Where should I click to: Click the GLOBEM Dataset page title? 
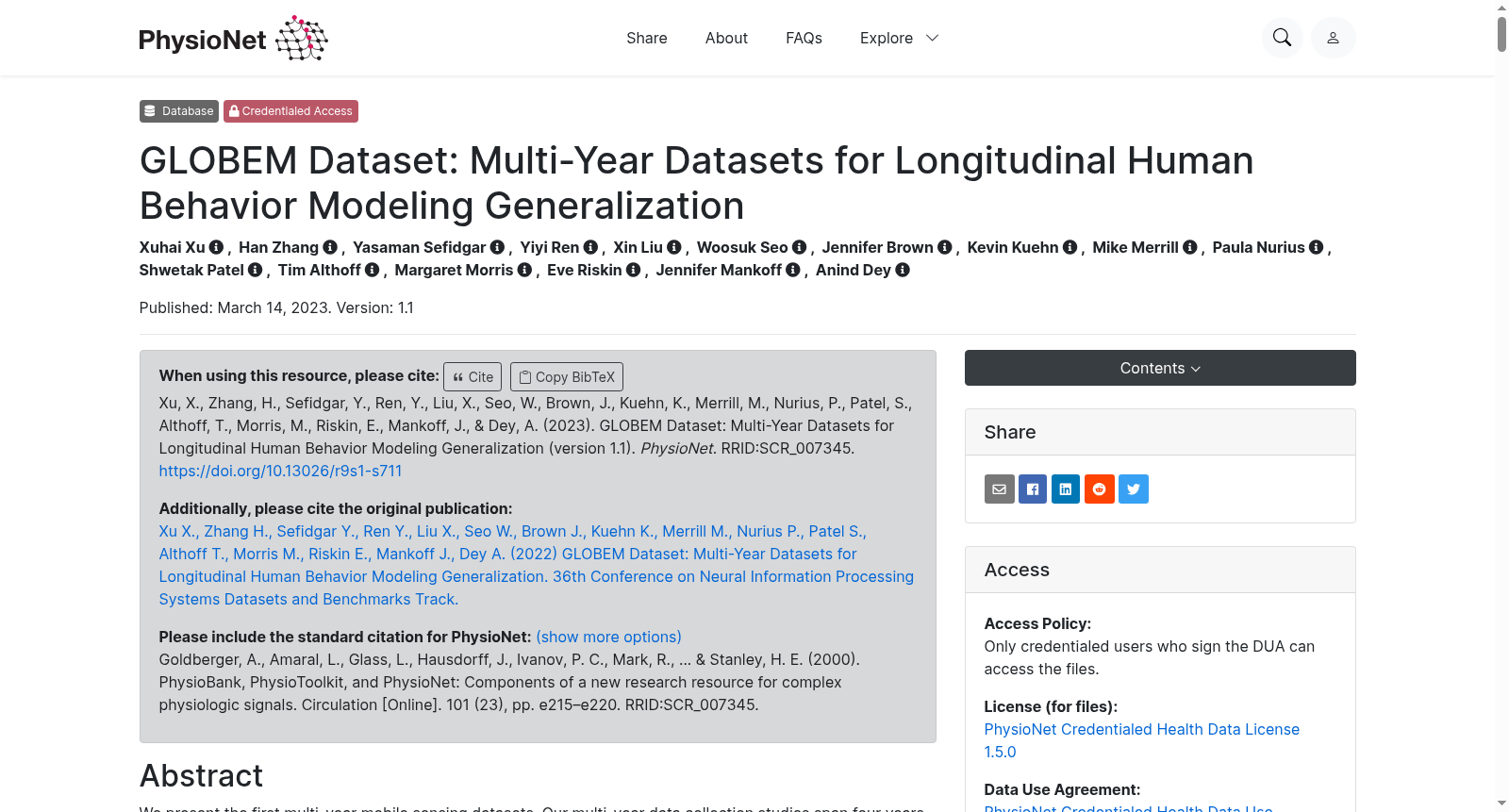pos(696,183)
